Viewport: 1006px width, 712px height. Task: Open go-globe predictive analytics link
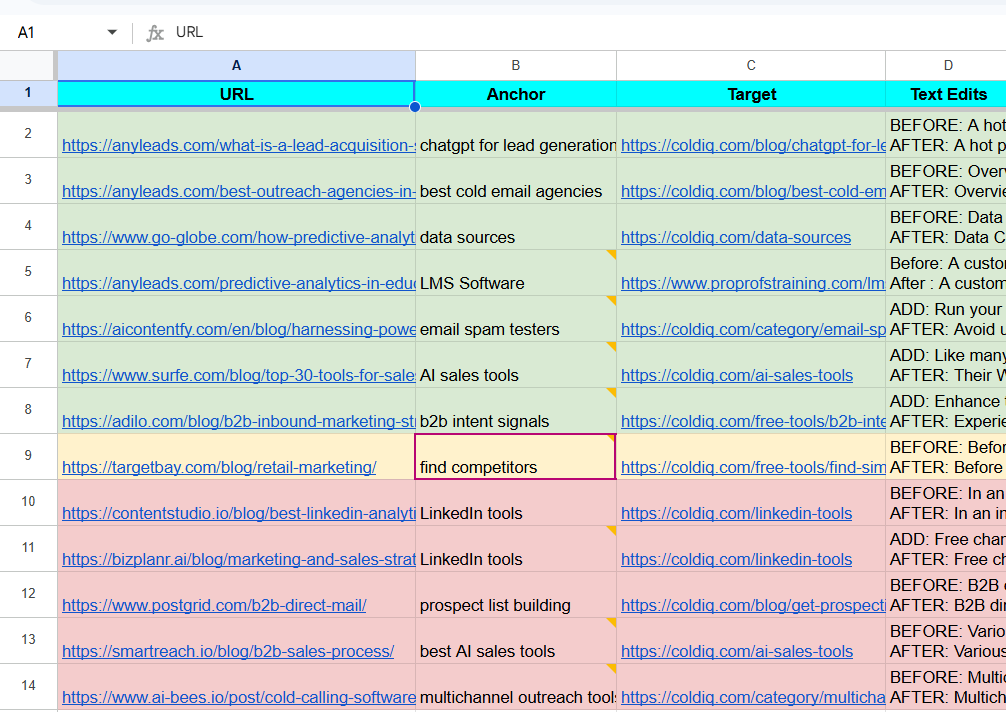(238, 238)
